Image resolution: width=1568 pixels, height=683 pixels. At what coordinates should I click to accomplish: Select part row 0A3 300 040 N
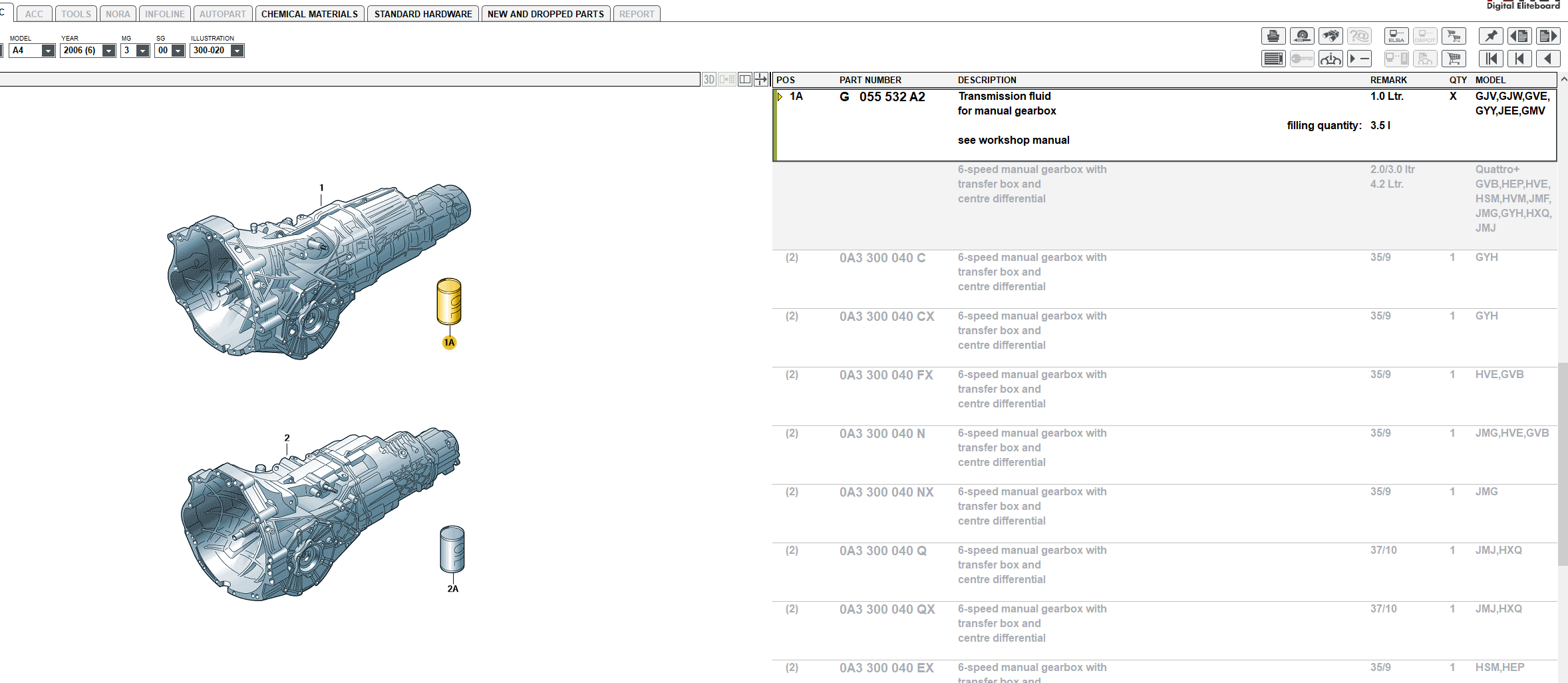(x=1164, y=455)
